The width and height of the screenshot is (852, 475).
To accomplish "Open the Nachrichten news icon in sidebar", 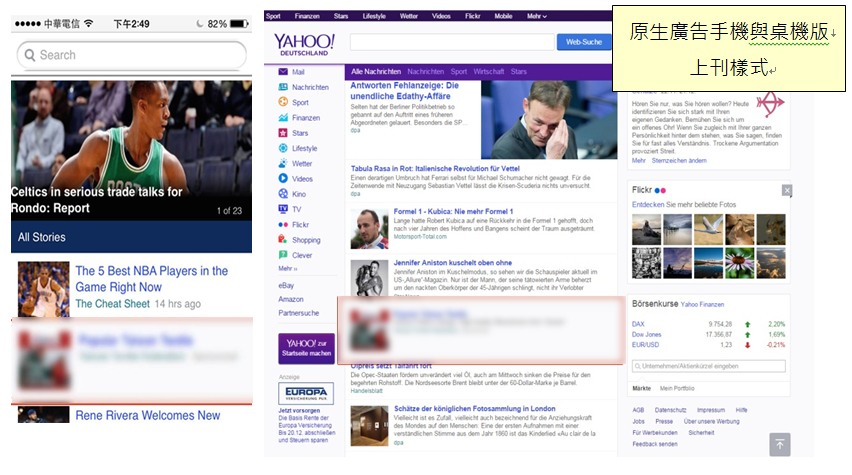I will [283, 87].
